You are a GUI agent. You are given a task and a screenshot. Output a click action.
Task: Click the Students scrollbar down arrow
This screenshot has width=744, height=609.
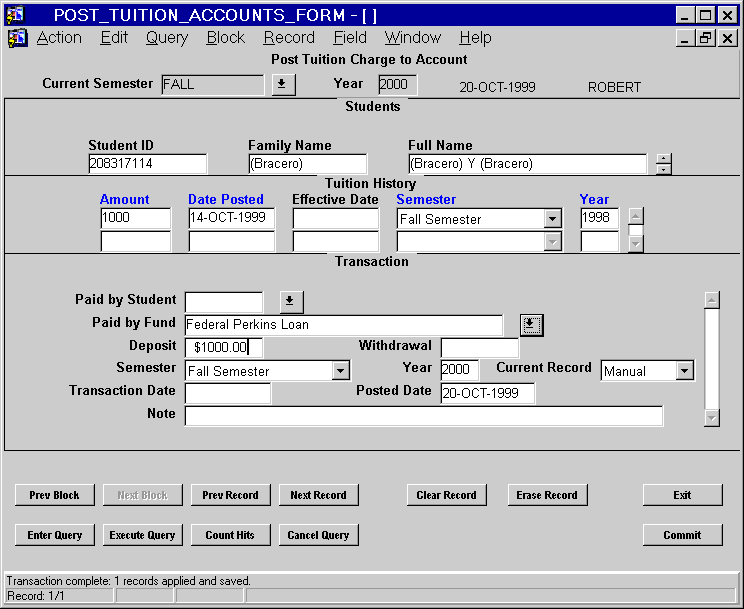click(664, 169)
